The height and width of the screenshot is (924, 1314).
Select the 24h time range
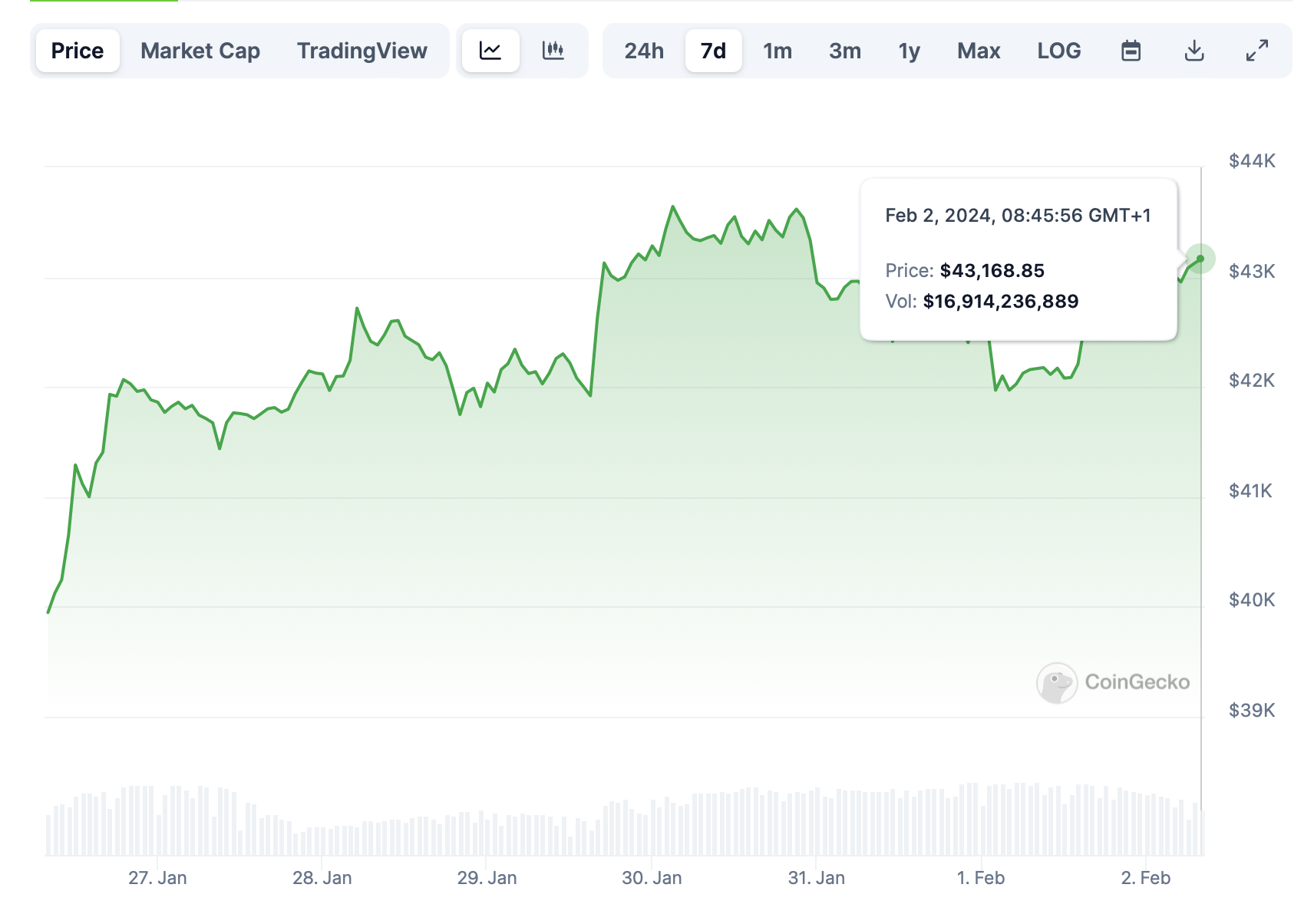643,51
